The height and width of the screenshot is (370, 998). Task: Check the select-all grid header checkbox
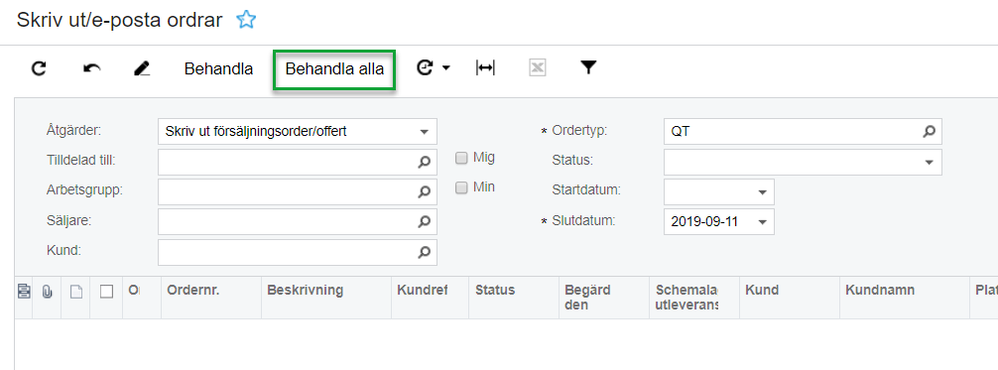pos(106,291)
